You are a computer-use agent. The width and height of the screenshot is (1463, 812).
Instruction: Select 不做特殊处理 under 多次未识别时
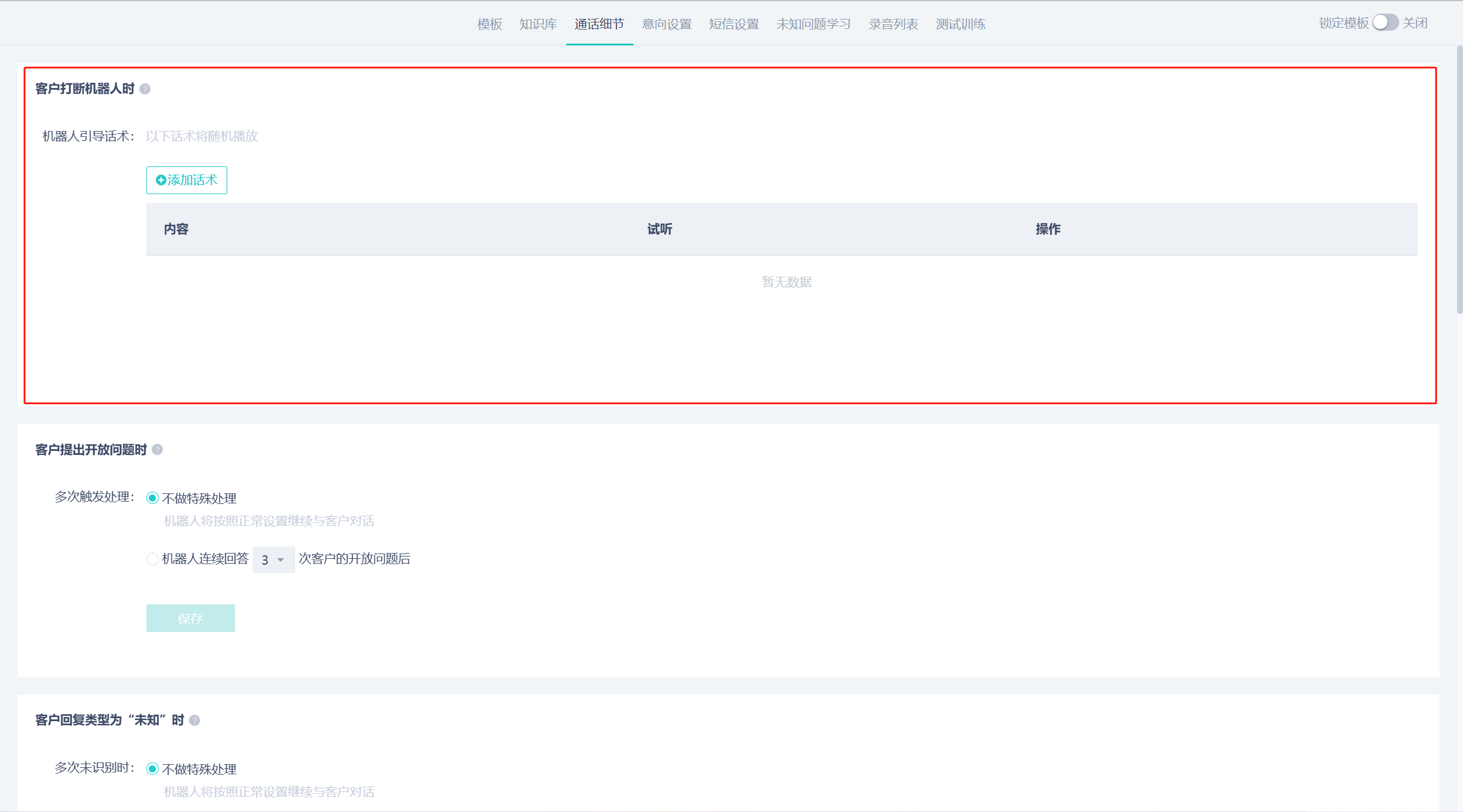coord(152,769)
